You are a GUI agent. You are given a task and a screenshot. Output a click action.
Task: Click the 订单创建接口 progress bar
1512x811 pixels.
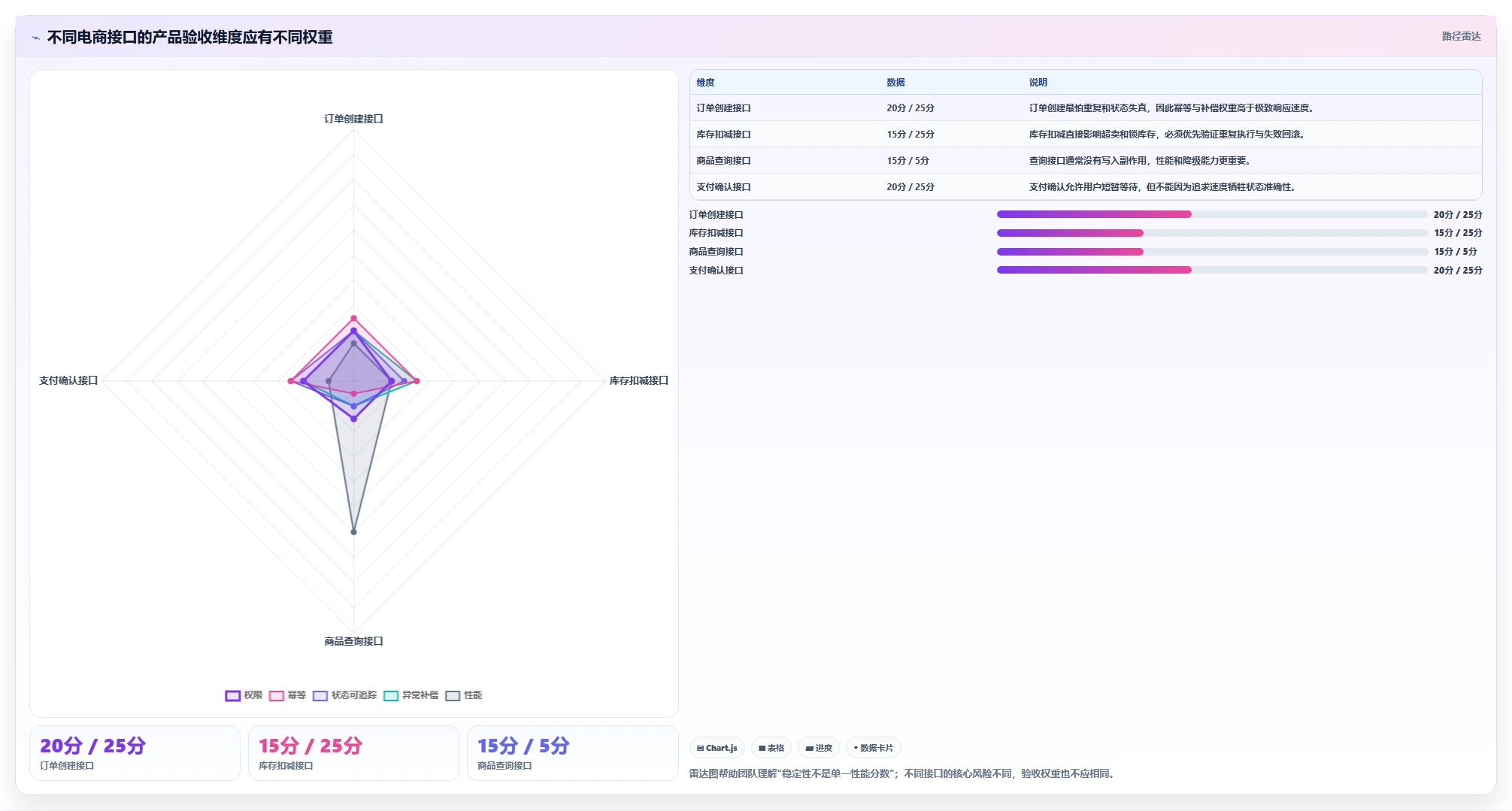click(1212, 214)
